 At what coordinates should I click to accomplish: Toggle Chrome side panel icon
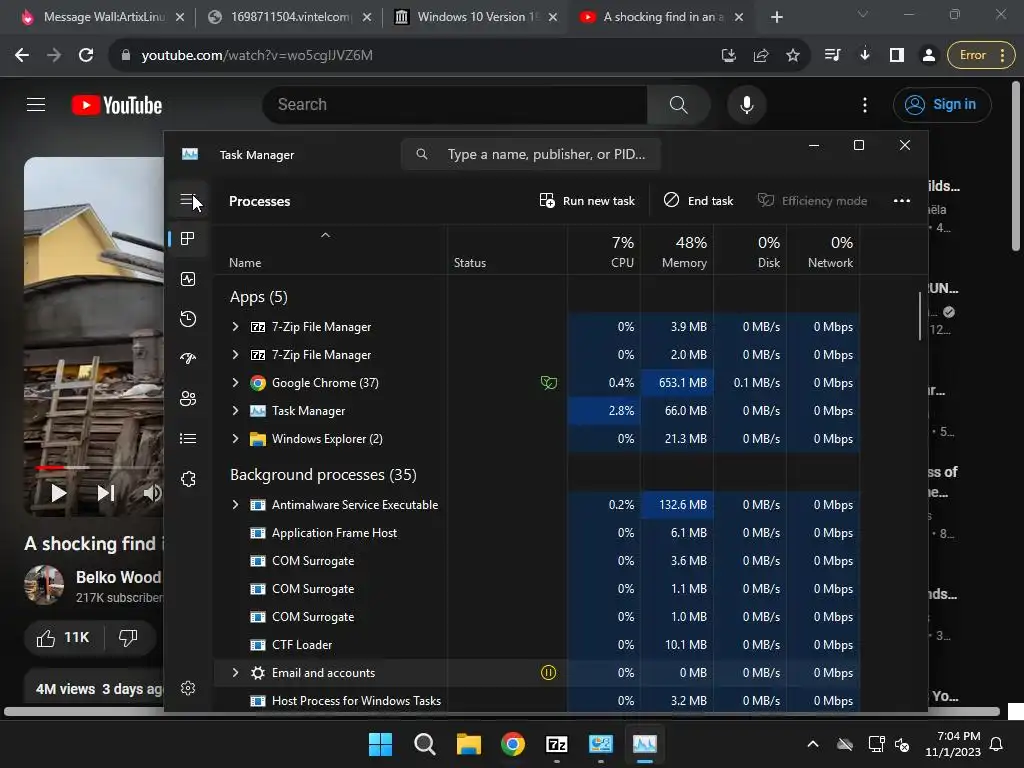coord(897,55)
